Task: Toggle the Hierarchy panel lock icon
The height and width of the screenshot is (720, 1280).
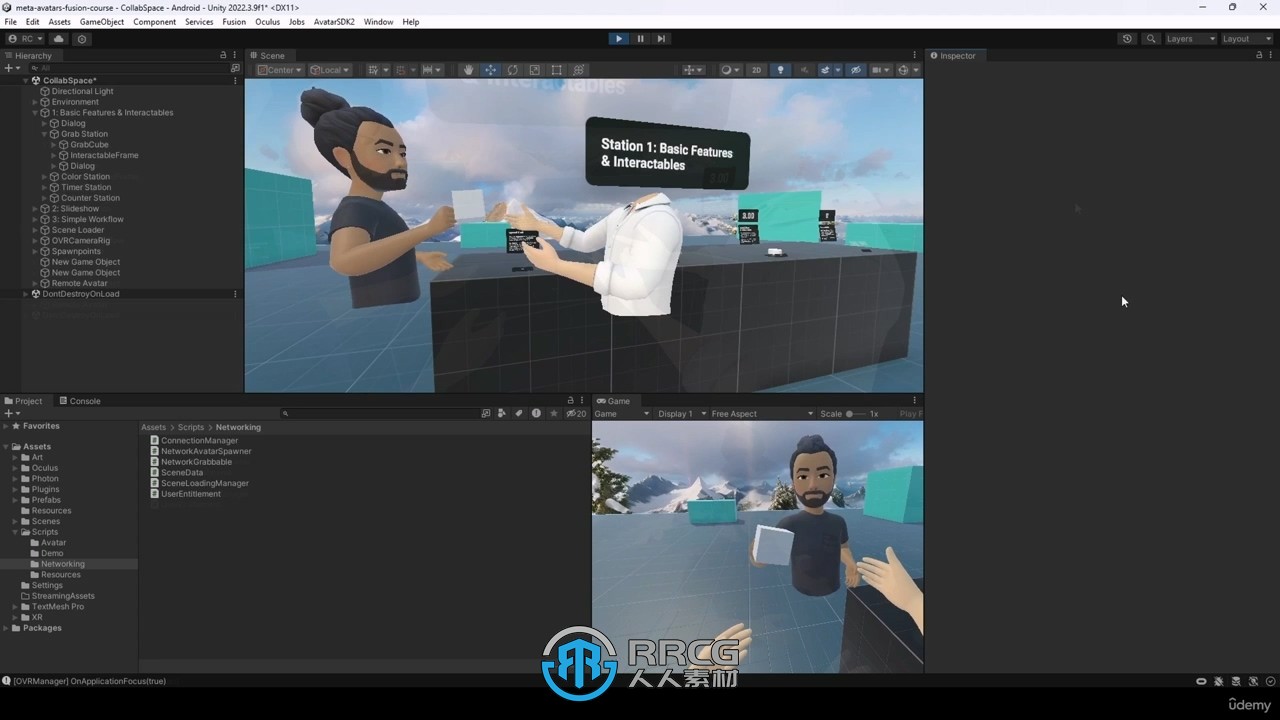Action: coord(223,56)
